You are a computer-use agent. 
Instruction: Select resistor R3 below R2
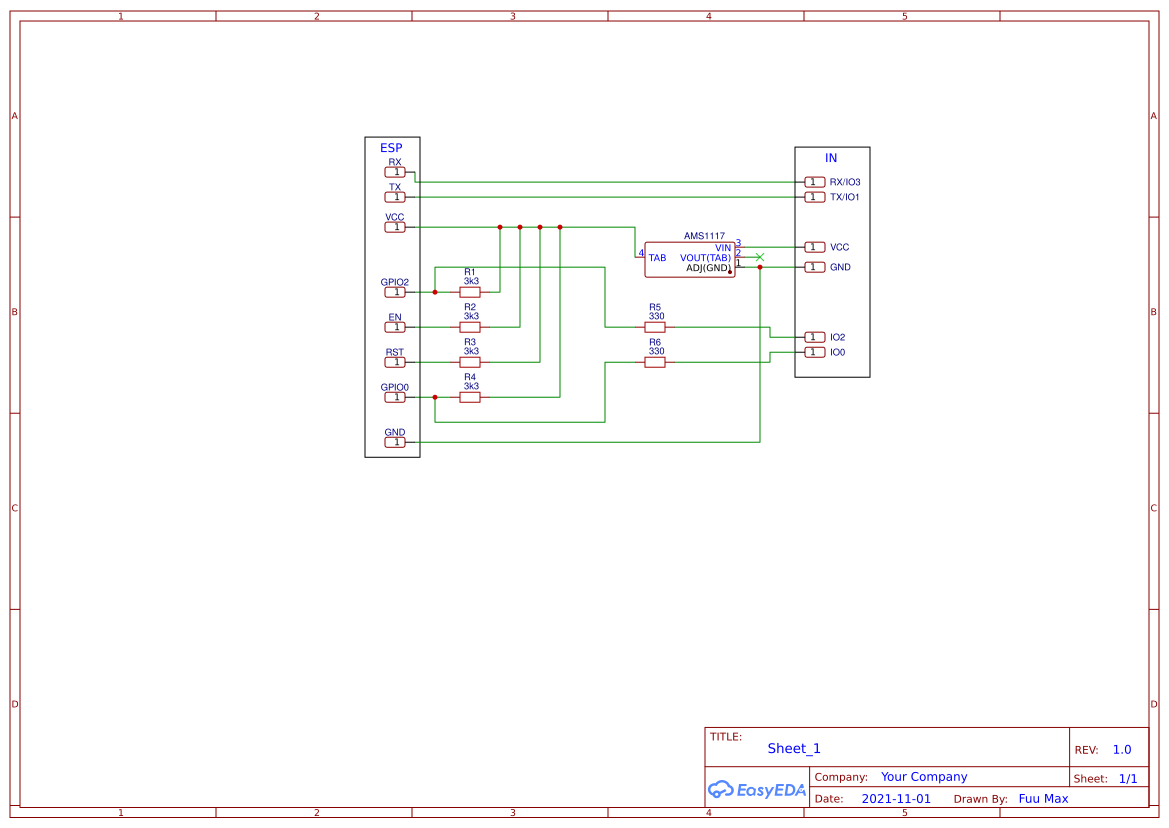click(470, 361)
